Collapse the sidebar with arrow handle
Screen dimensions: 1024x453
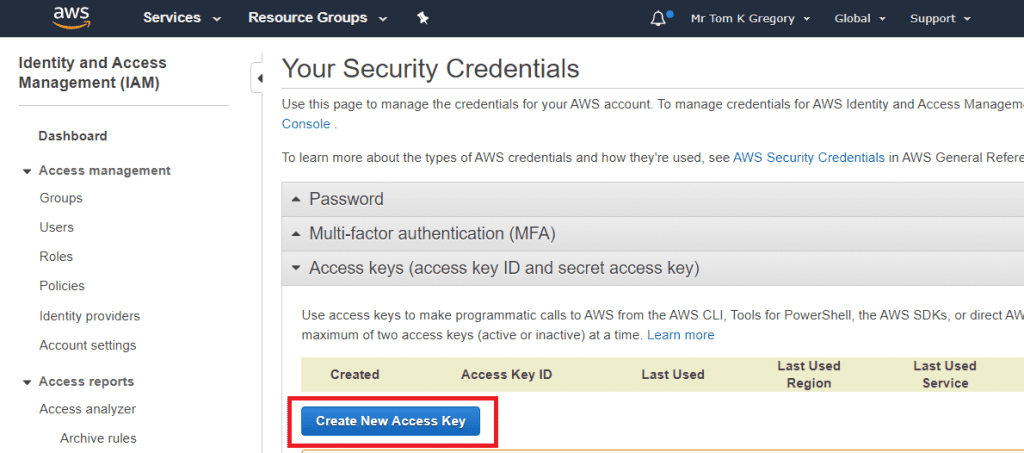point(259,77)
